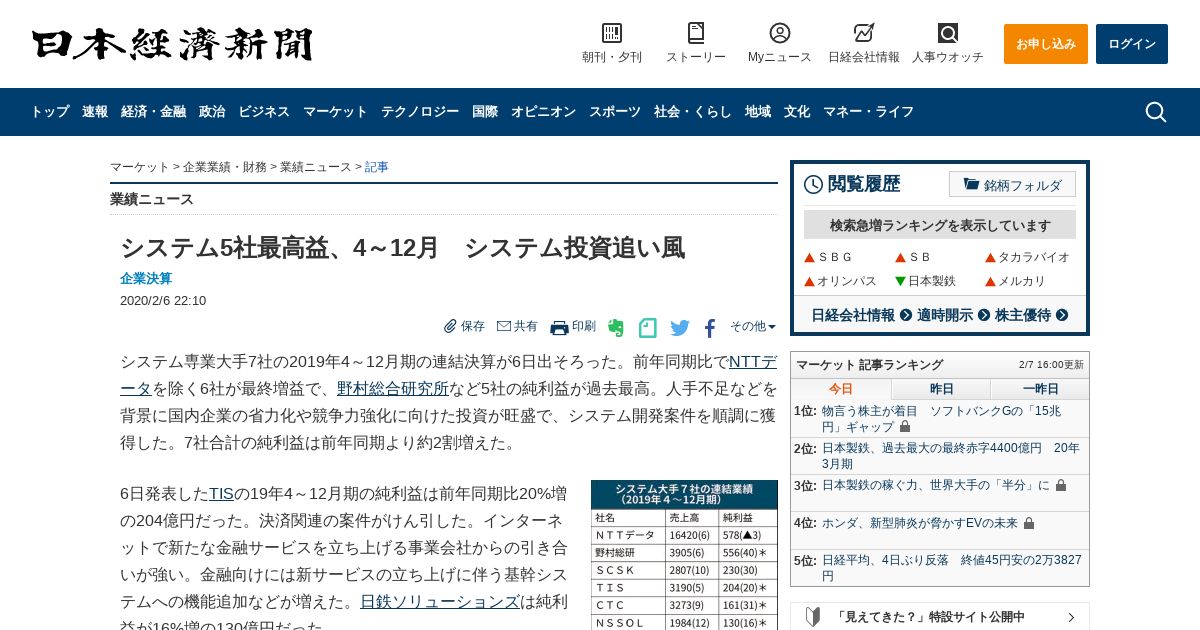Open rank 1 article 物言う株主が着目
This screenshot has width=1200, height=630.
point(941,419)
